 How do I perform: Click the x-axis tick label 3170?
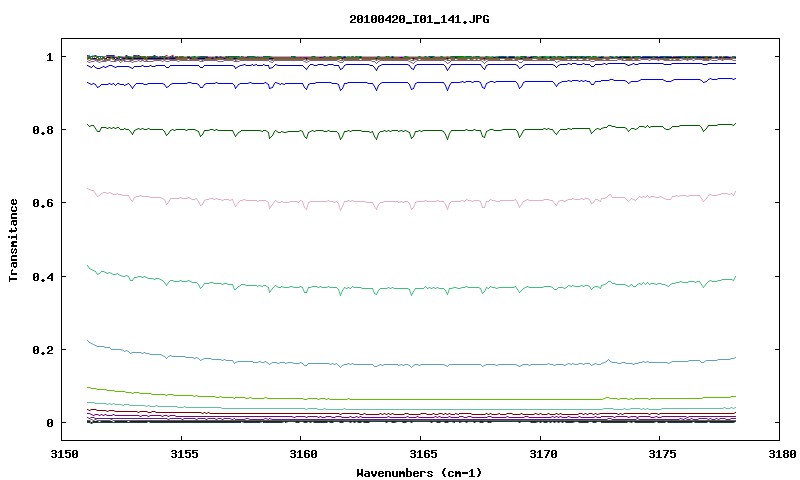(542, 454)
